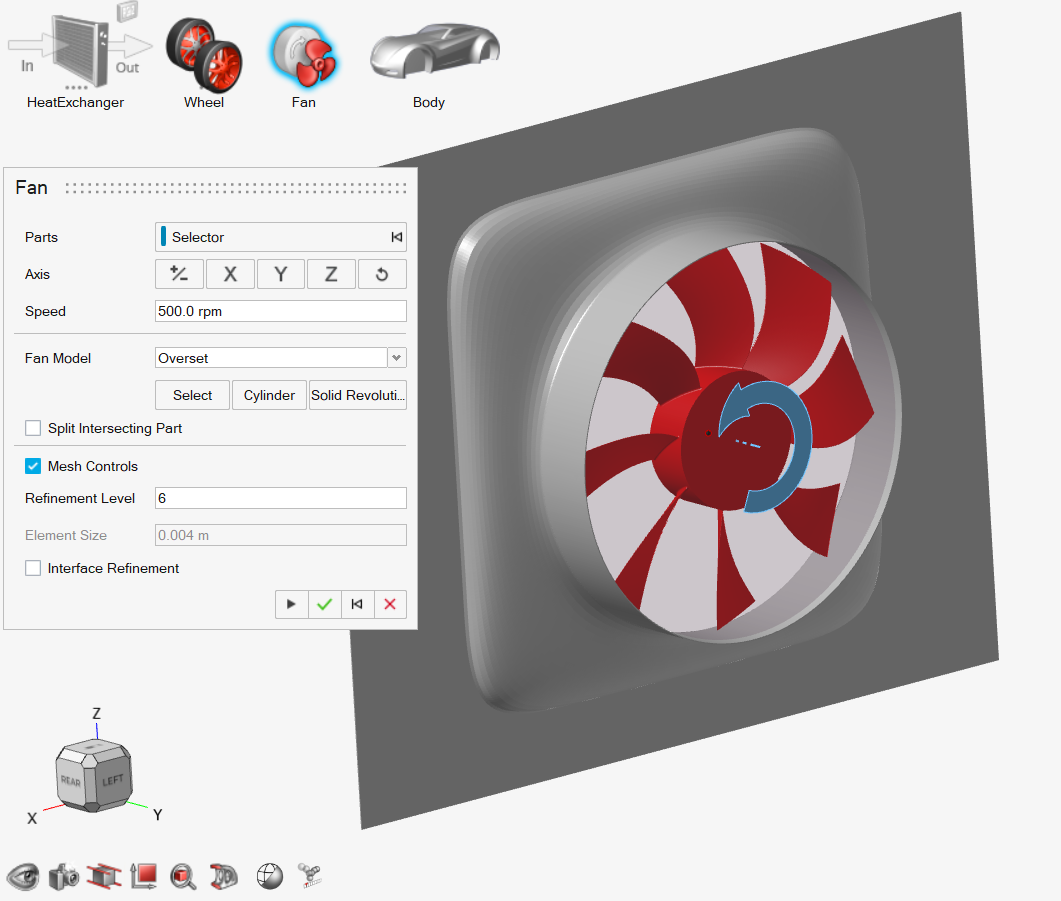Confirm with the green checkmark button
The image size is (1061, 901).
click(x=324, y=604)
